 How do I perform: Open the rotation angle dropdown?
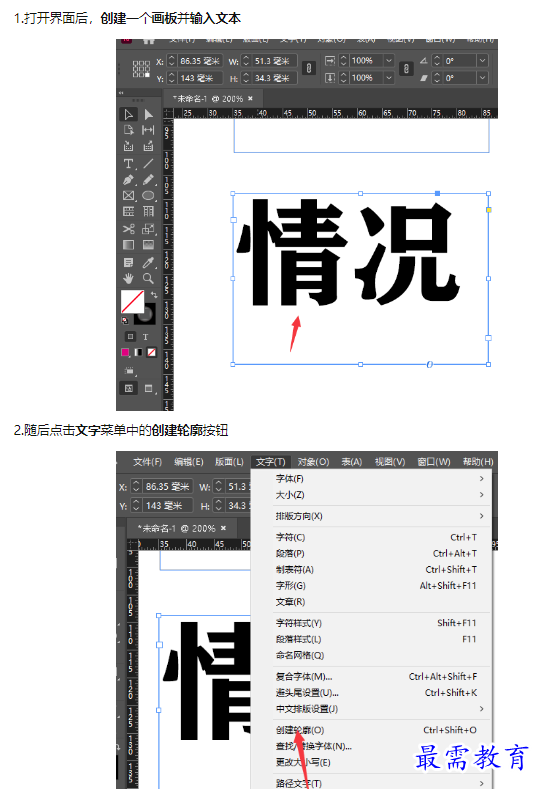(482, 60)
